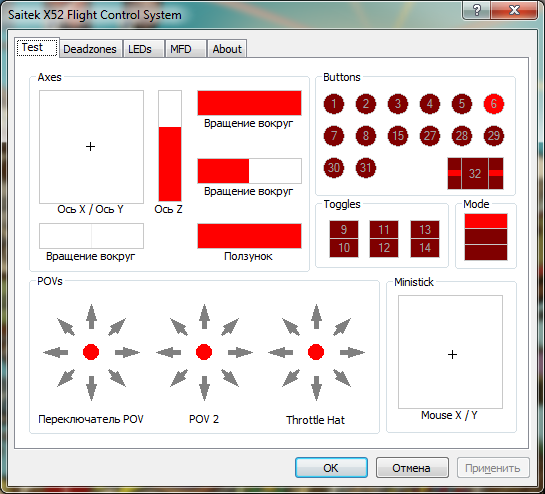Click toggle indicator 13
This screenshot has height=494, width=545.
(x=425, y=229)
